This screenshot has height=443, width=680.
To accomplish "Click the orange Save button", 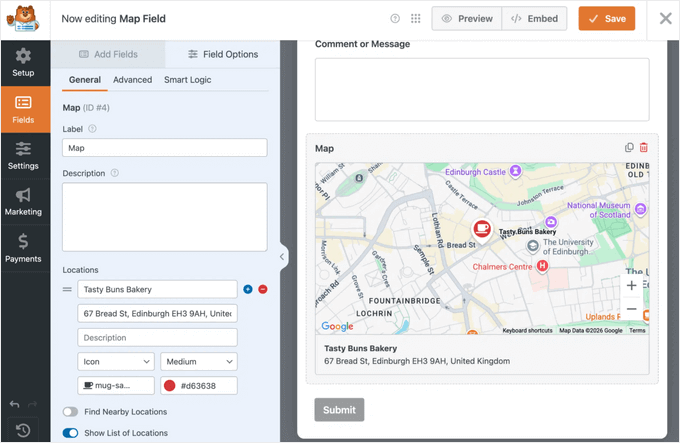I will click(606, 19).
